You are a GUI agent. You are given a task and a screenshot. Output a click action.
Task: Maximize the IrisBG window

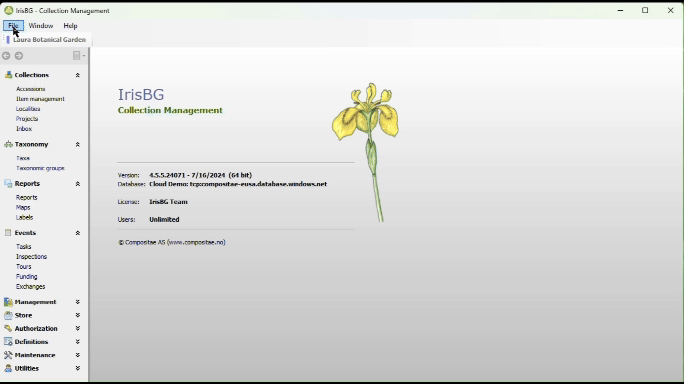(x=645, y=10)
